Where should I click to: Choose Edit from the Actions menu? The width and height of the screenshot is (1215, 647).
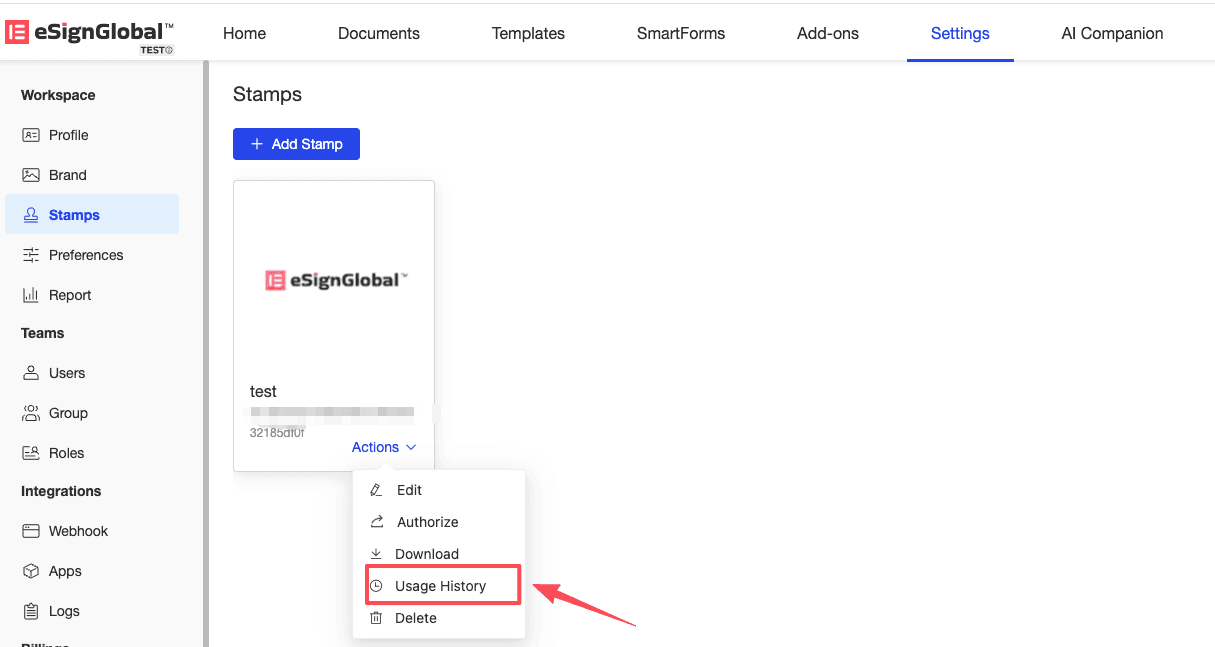(439, 490)
